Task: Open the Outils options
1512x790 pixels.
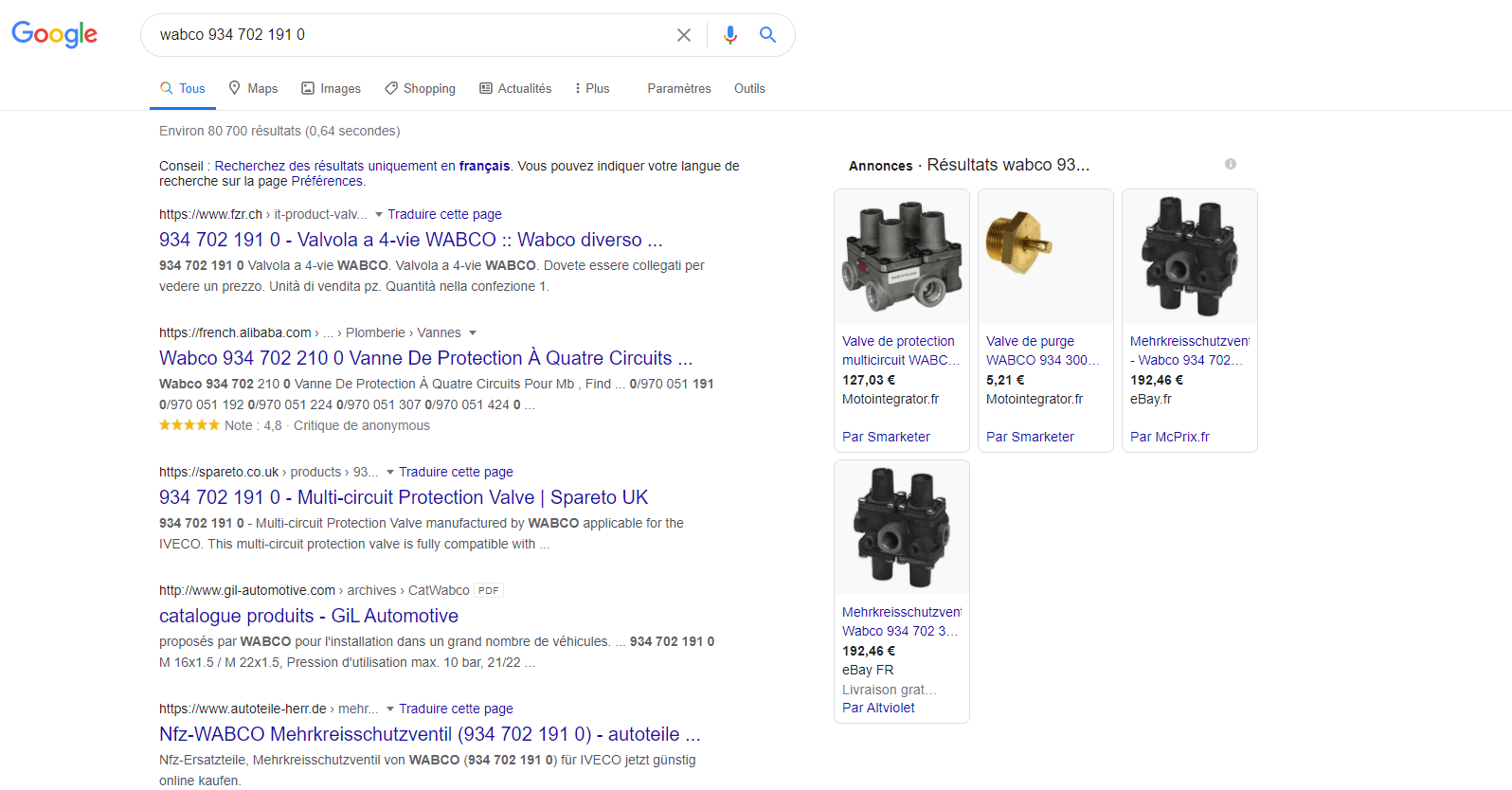Action: pyautogui.click(x=749, y=88)
